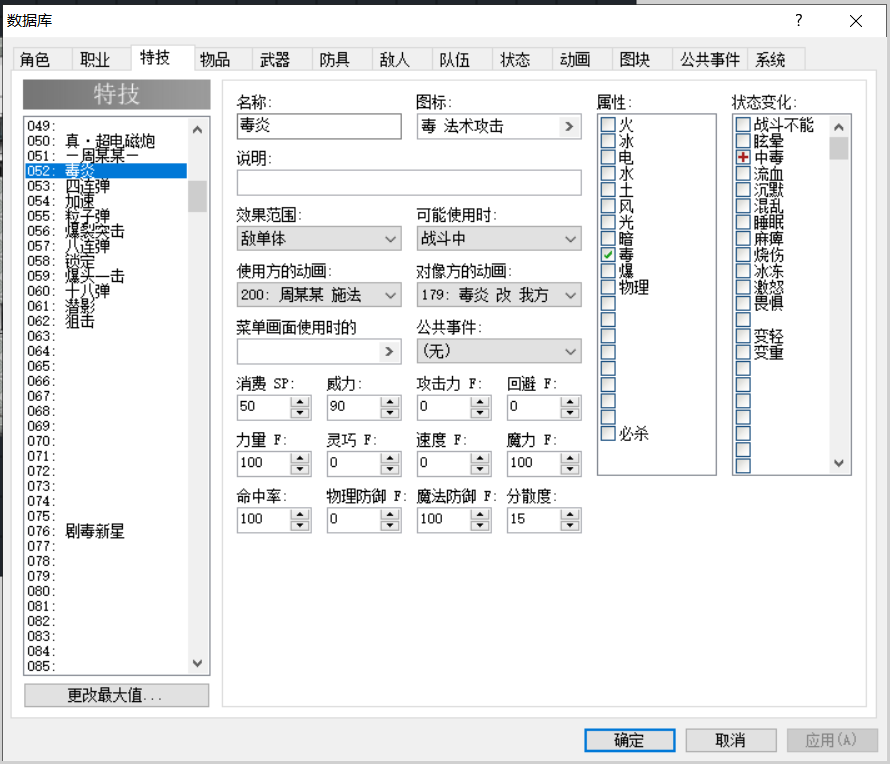Select skill 059 爆头一击 in list
Image resolution: width=890 pixels, height=764 pixels.
coord(106,276)
